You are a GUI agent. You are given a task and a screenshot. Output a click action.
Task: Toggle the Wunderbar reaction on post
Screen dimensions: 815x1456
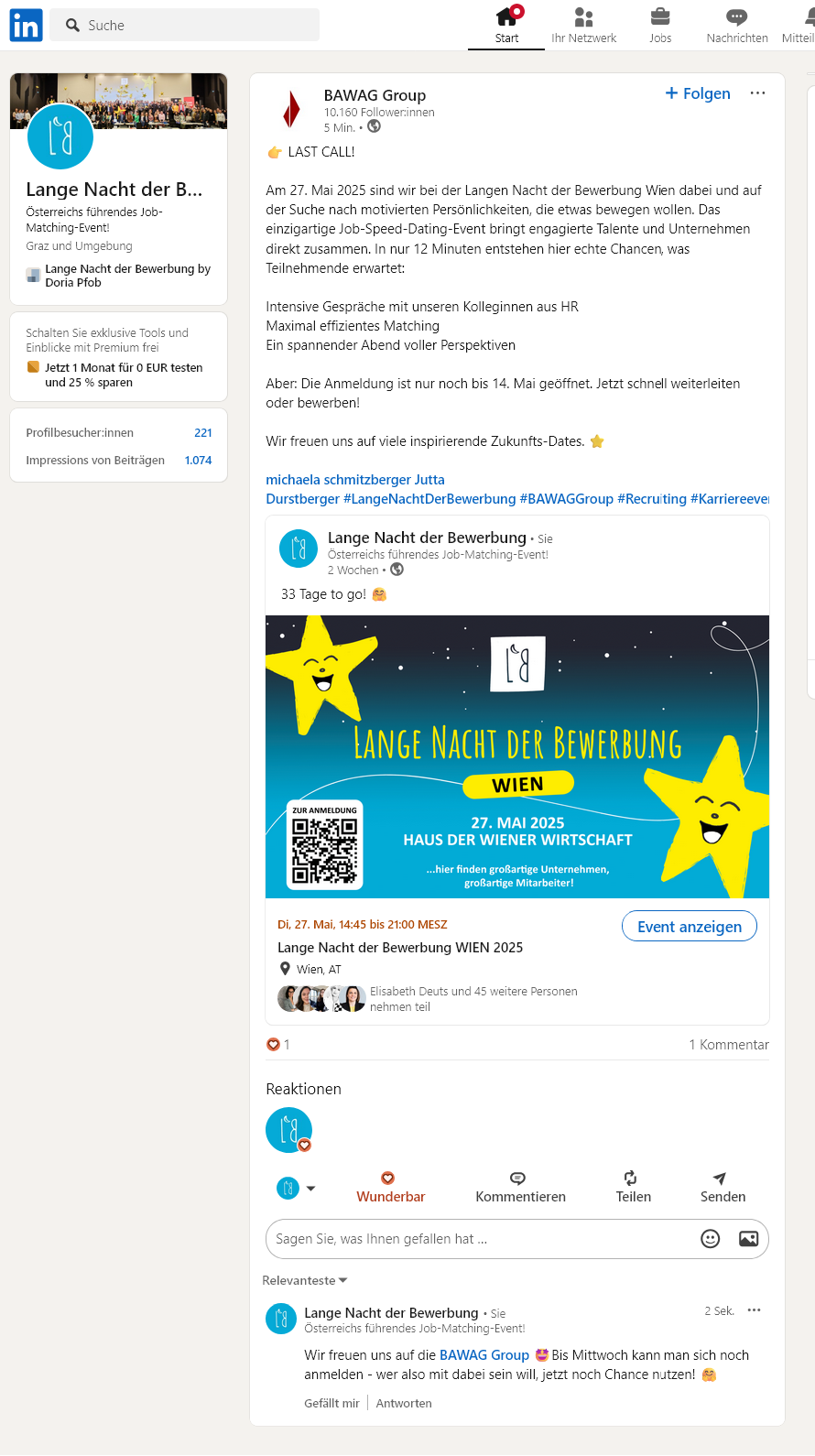pyautogui.click(x=390, y=1187)
